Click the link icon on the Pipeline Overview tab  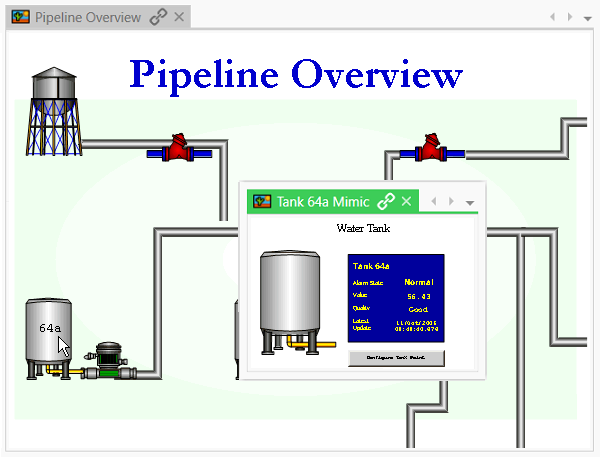click(x=158, y=17)
